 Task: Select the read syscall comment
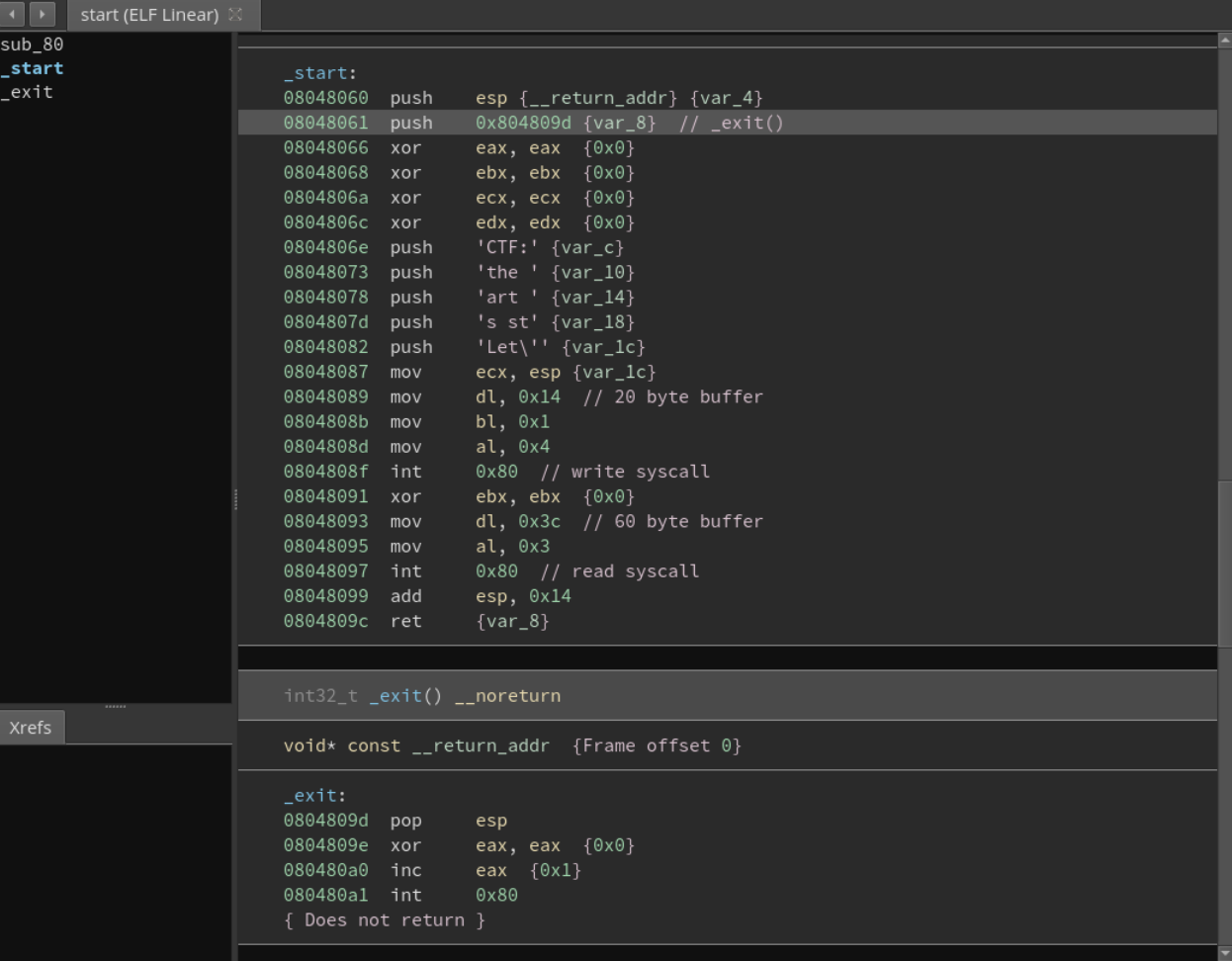pos(637,570)
